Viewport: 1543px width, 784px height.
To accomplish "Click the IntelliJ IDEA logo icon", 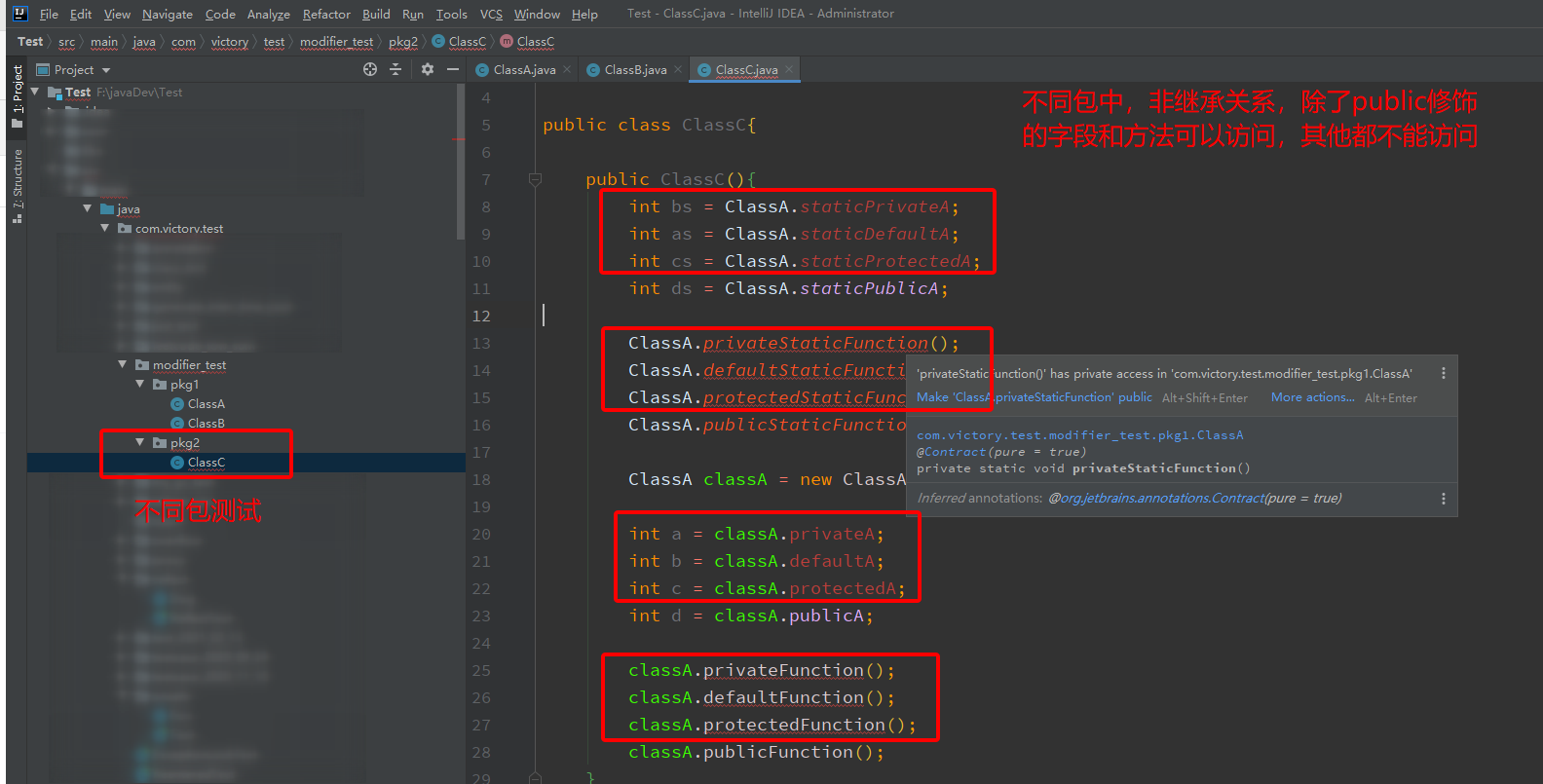I will click(19, 14).
